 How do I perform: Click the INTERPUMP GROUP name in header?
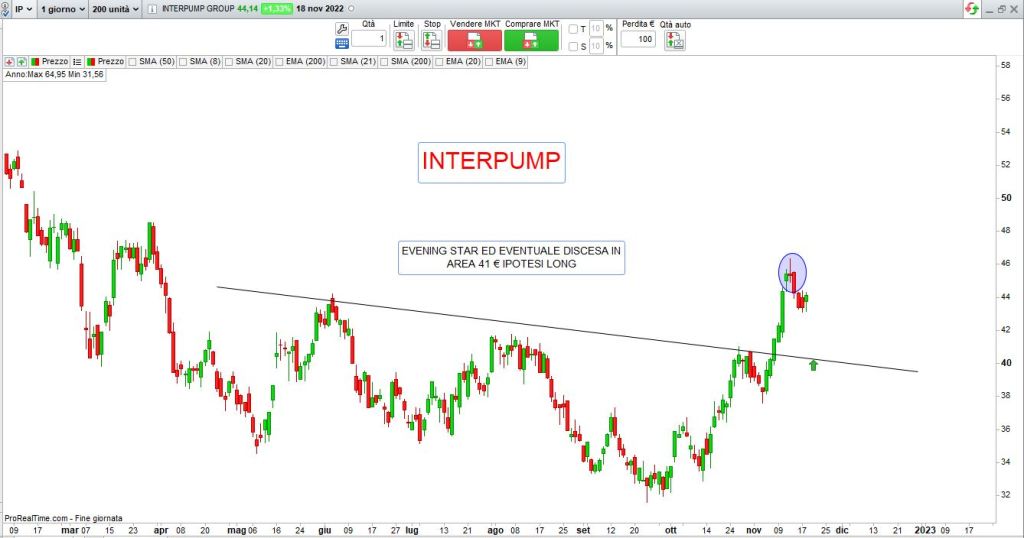tap(198, 9)
